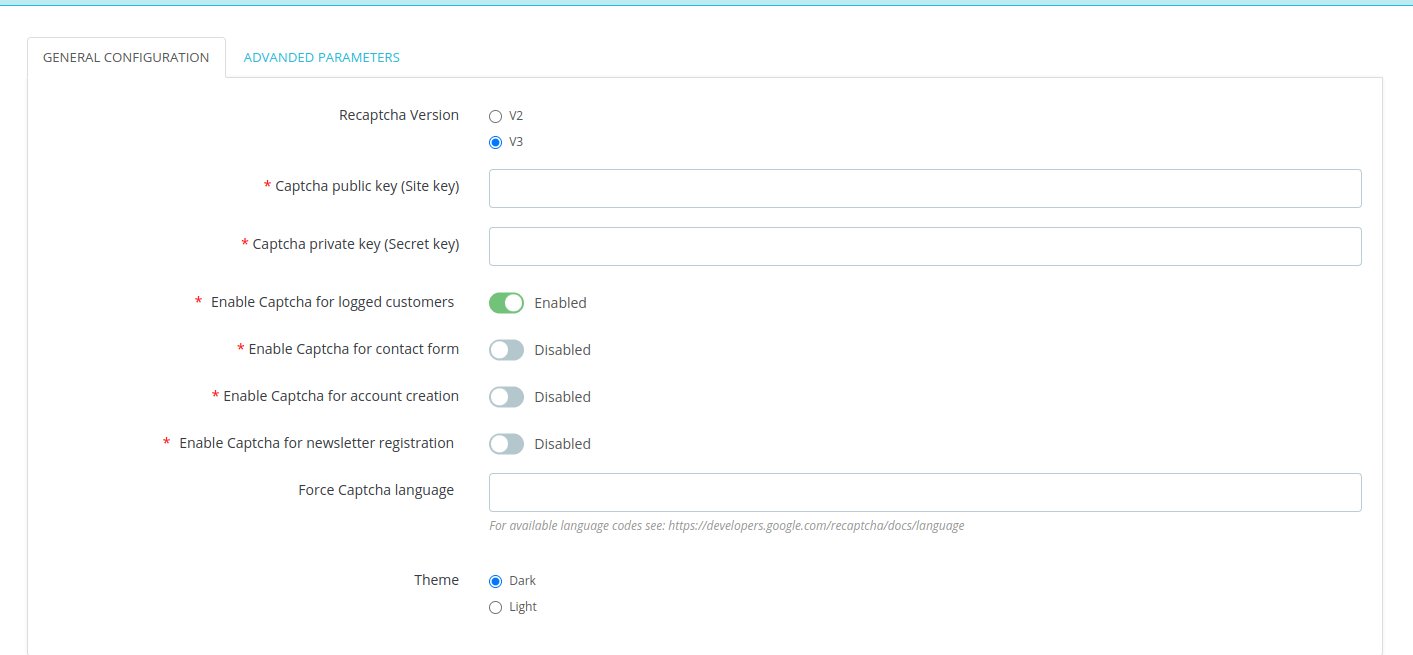Screen dimensions: 1413x655
Task: Click the logged customers Enabled status text
Action: coord(560,303)
